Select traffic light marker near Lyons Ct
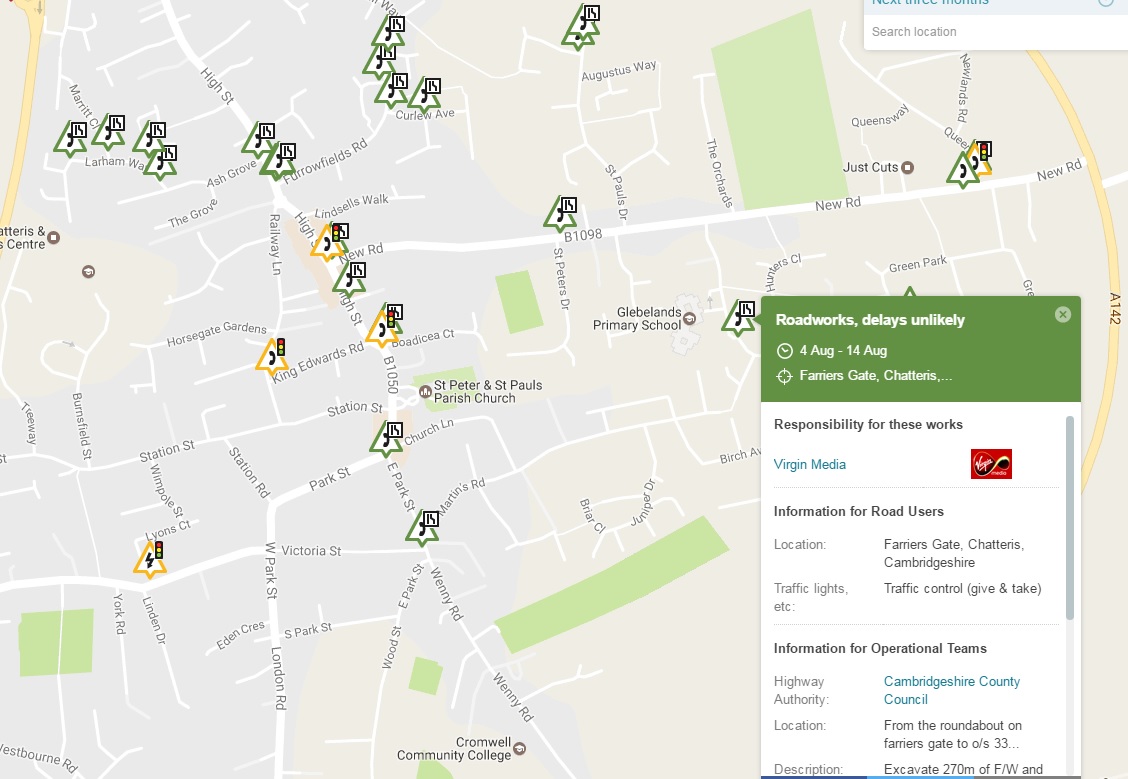The image size is (1128, 779). (150, 560)
